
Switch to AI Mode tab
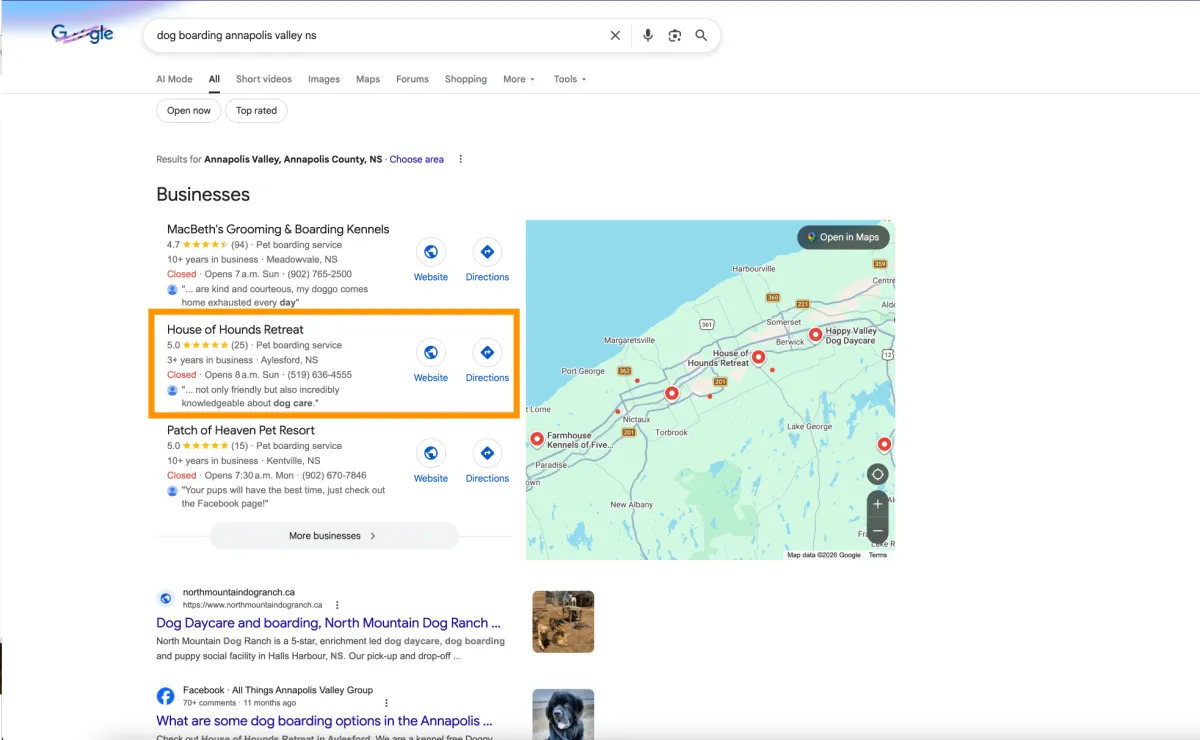[174, 79]
